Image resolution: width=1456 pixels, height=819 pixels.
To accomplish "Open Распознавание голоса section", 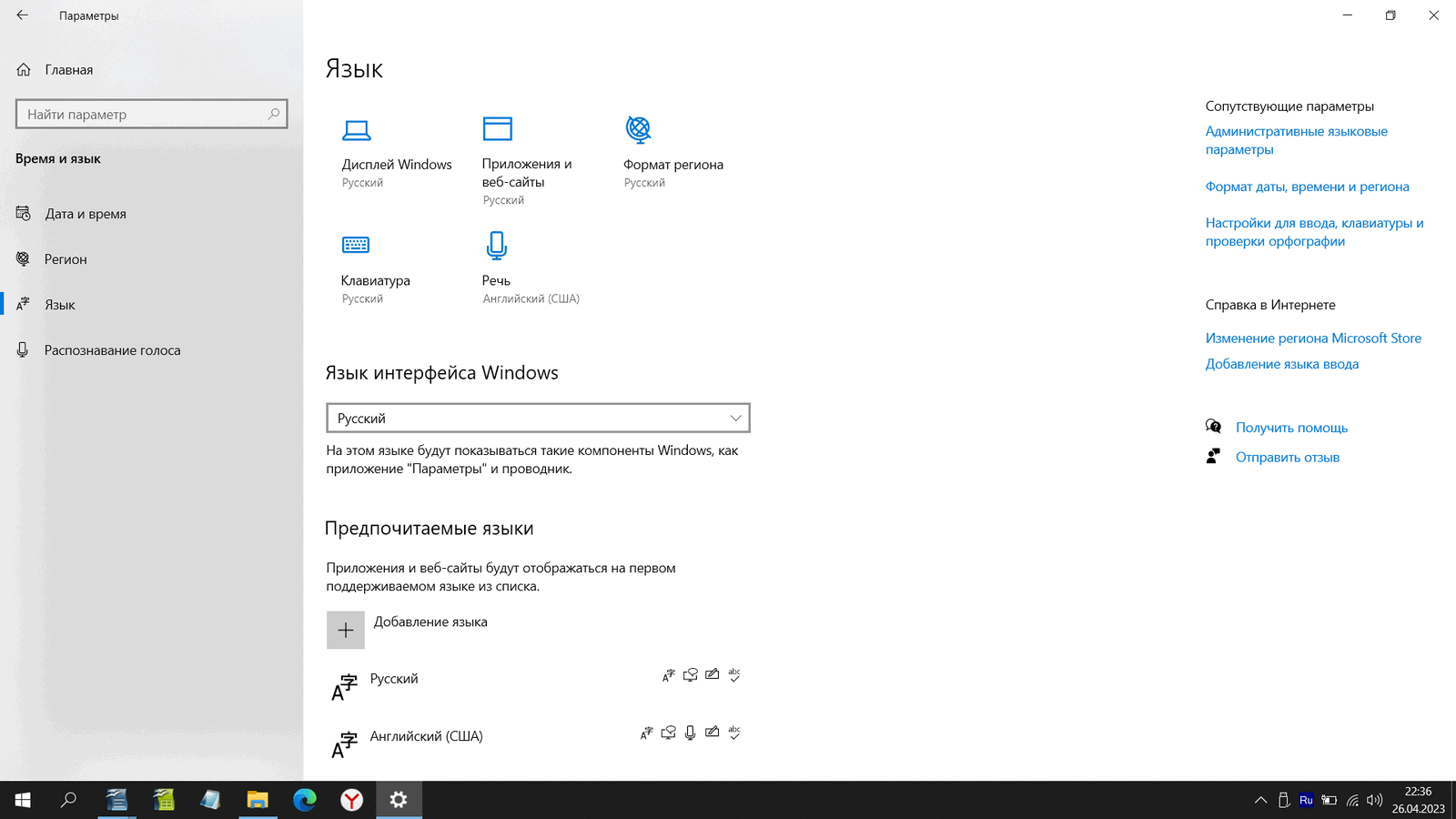I will pyautogui.click(x=112, y=350).
